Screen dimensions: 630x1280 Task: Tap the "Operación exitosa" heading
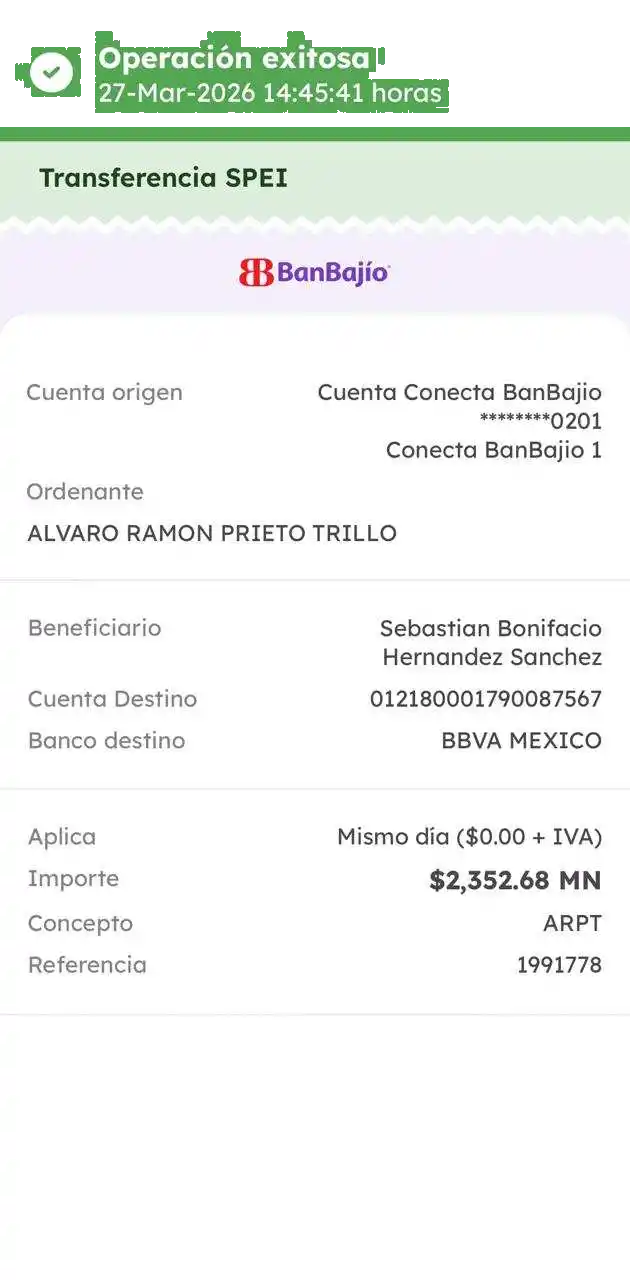click(x=234, y=59)
